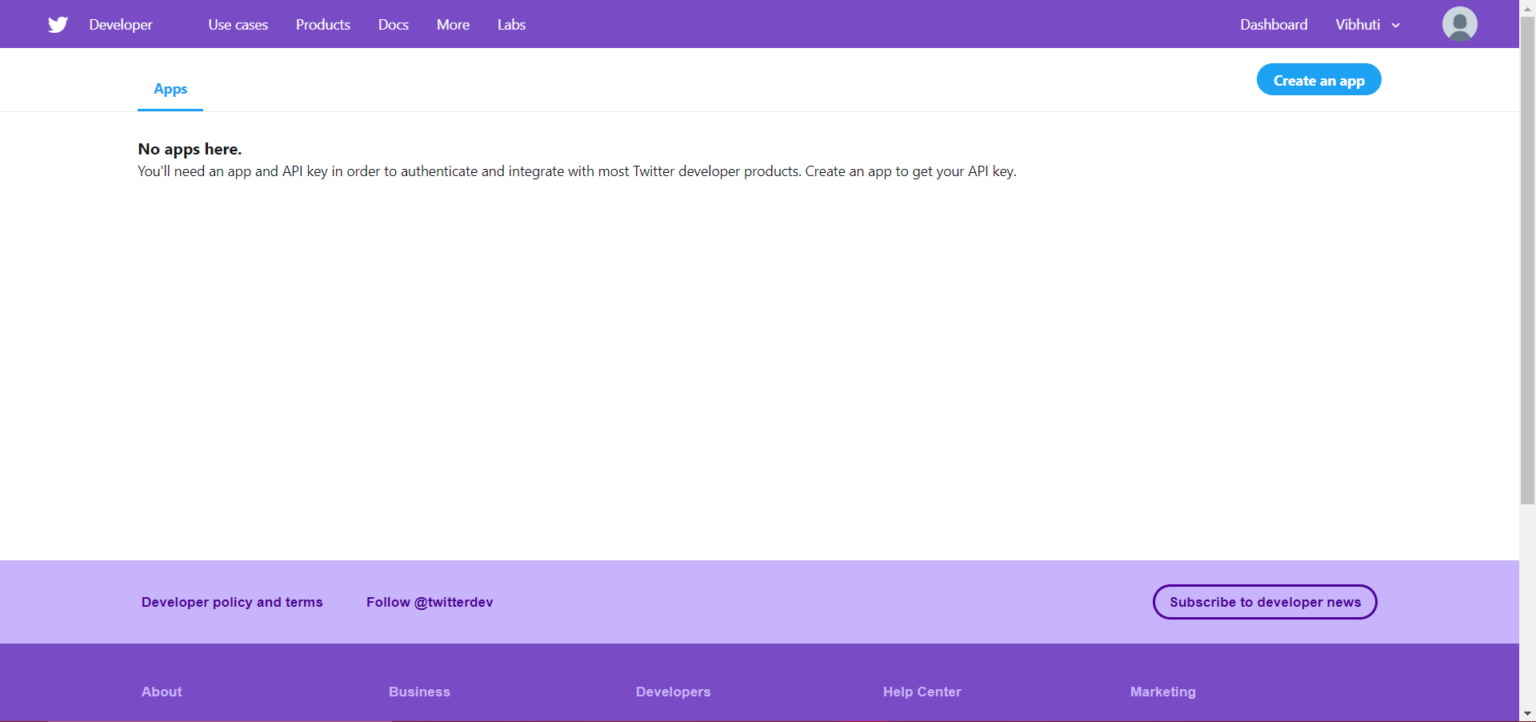
Task: Open Developer policy and terms
Action: (232, 601)
